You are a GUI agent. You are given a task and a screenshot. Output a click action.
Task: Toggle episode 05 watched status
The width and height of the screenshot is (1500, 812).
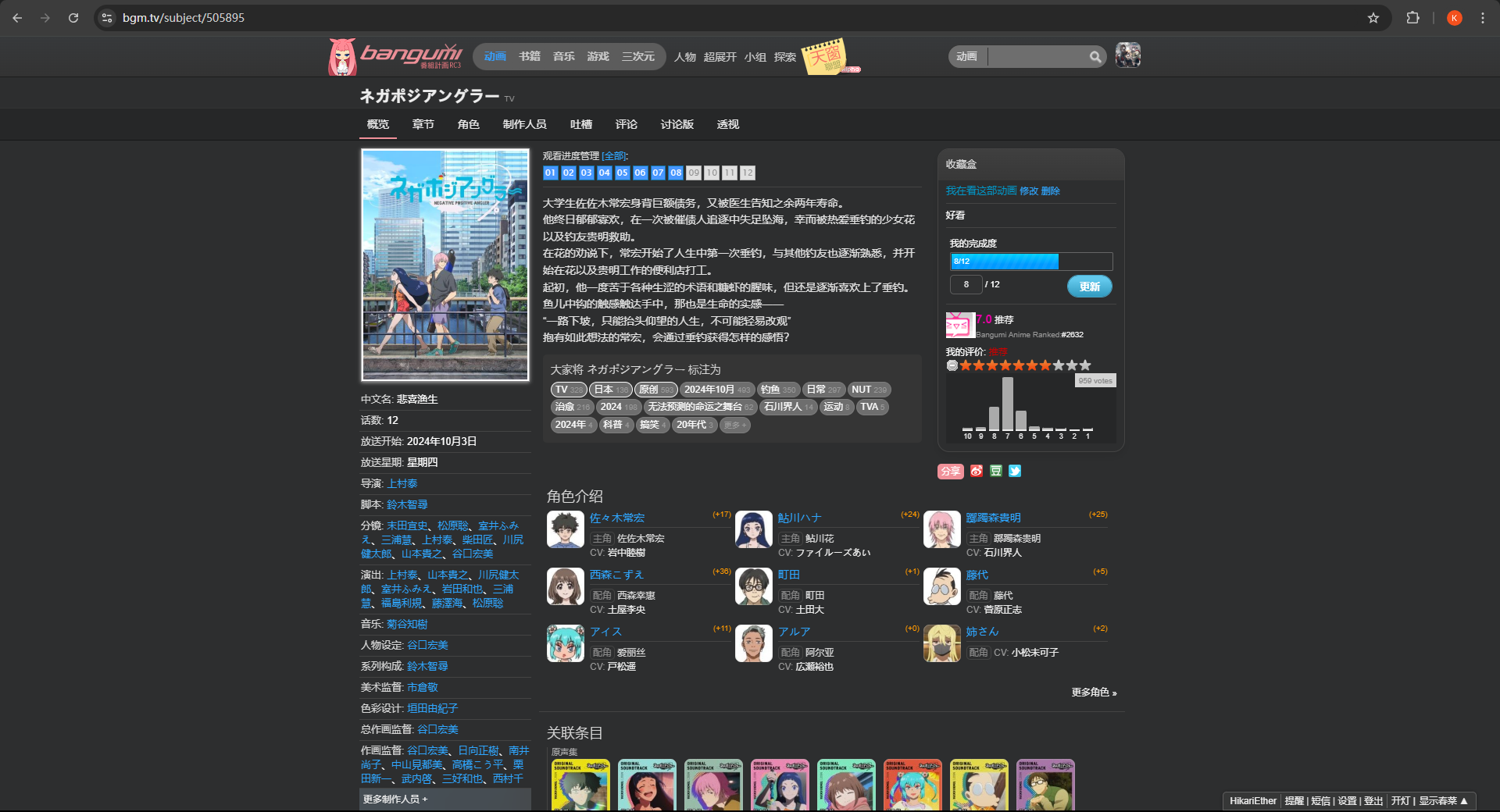tap(622, 173)
